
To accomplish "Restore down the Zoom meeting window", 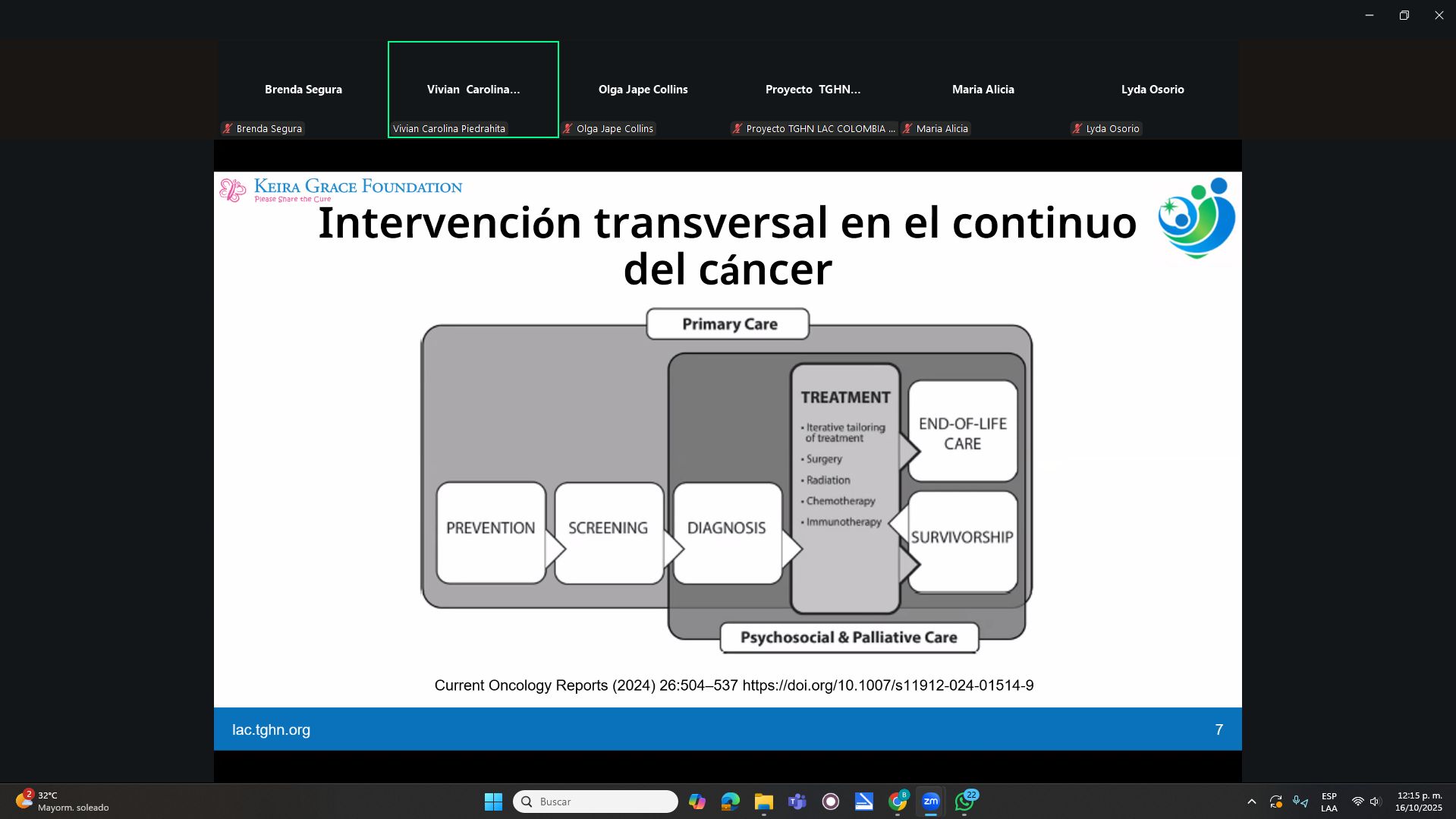I will [x=1404, y=15].
